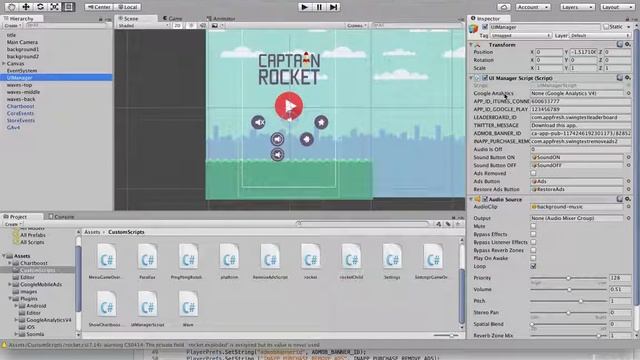Viewport: 640px width, 360px height.
Task: Open Shaded draw mode dropdown
Action: (x=143, y=25)
